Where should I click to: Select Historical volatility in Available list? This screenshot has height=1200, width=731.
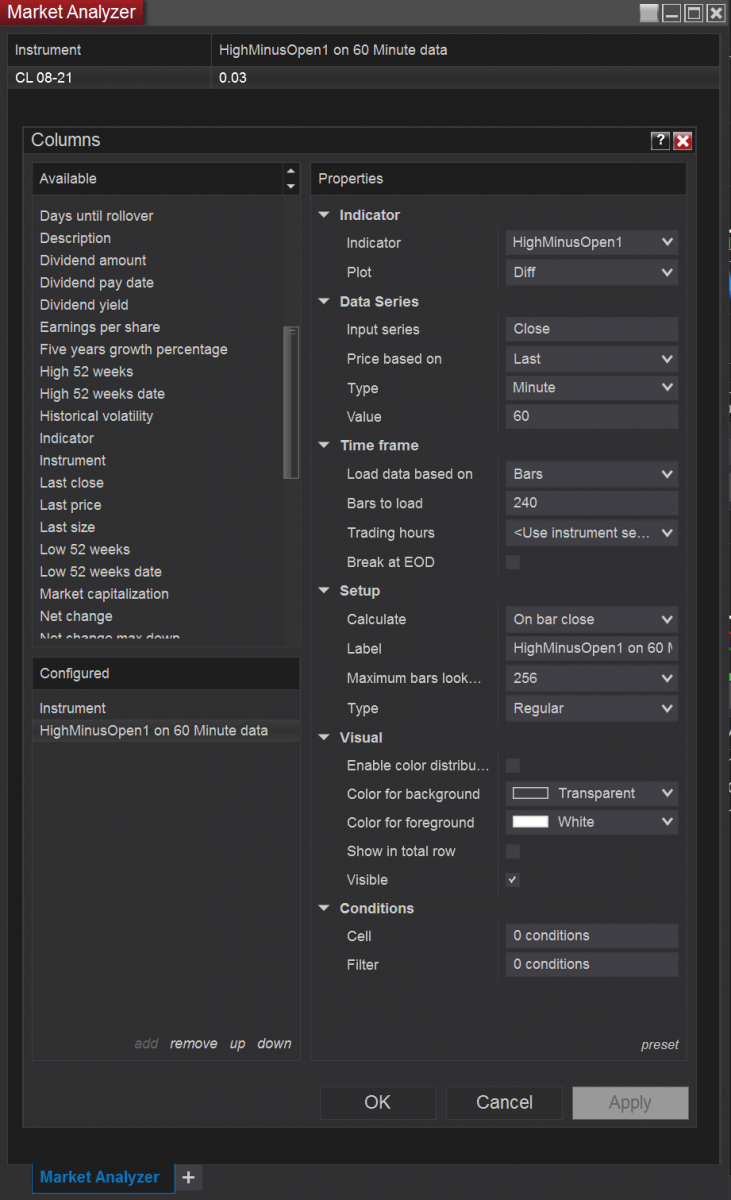(96, 416)
